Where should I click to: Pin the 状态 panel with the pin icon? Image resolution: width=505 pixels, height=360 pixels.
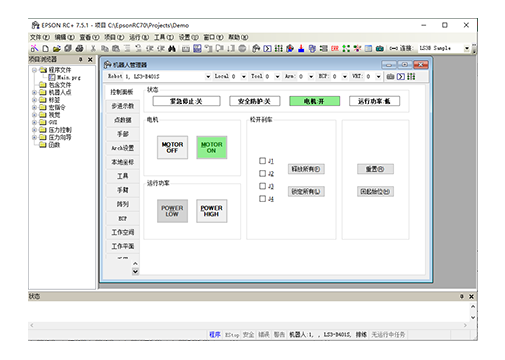point(462,296)
